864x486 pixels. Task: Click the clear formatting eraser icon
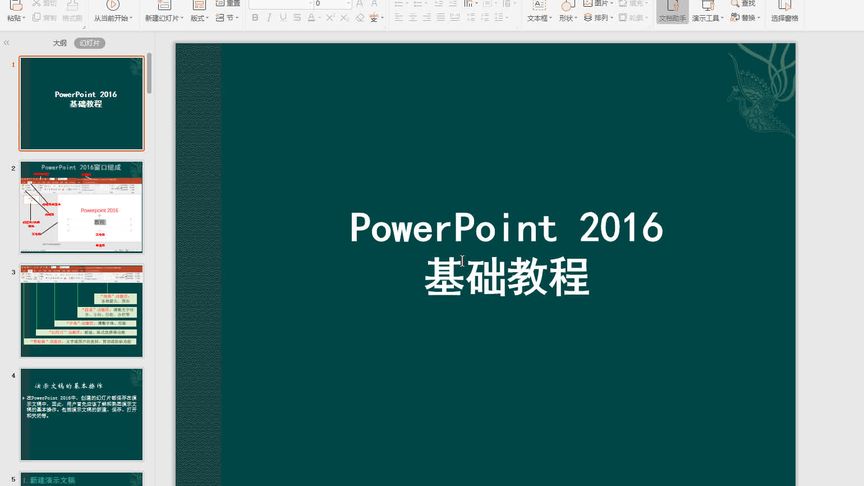(x=359, y=18)
